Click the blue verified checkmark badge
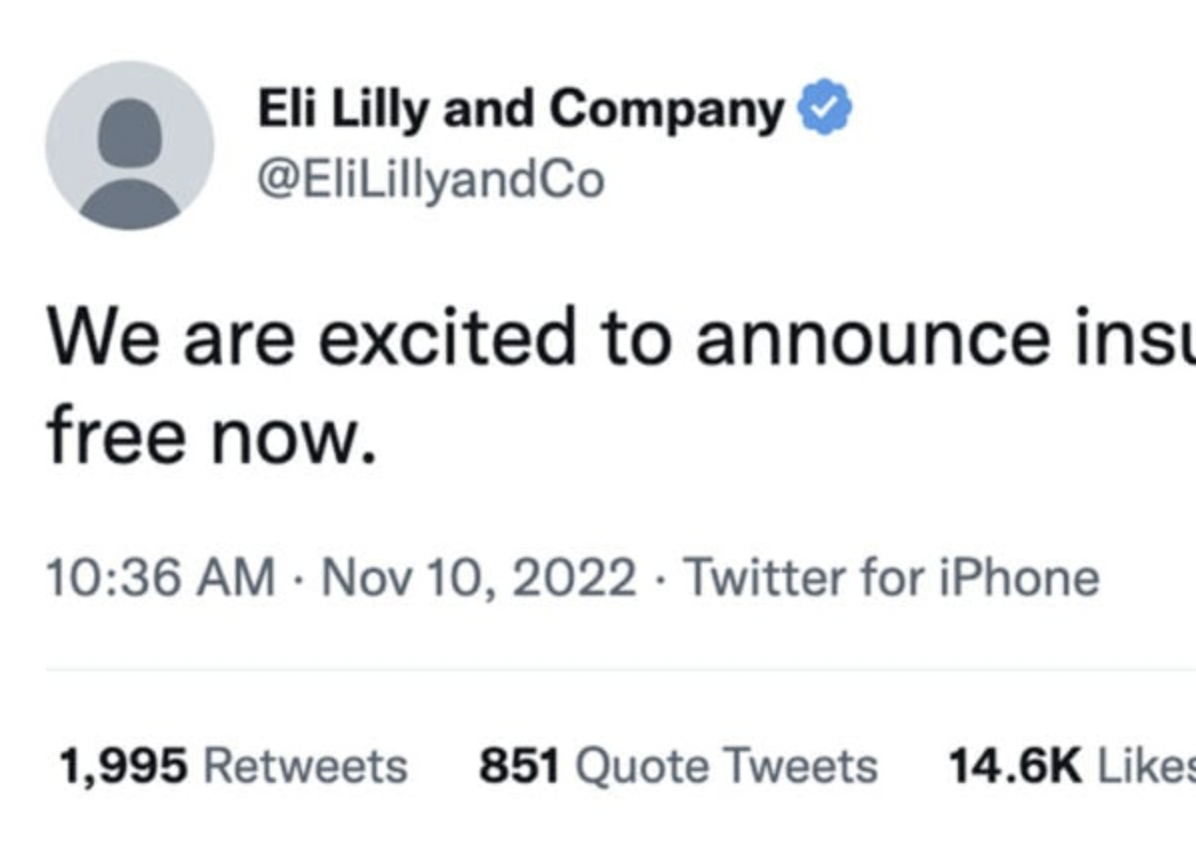1196x846 pixels. point(825,107)
